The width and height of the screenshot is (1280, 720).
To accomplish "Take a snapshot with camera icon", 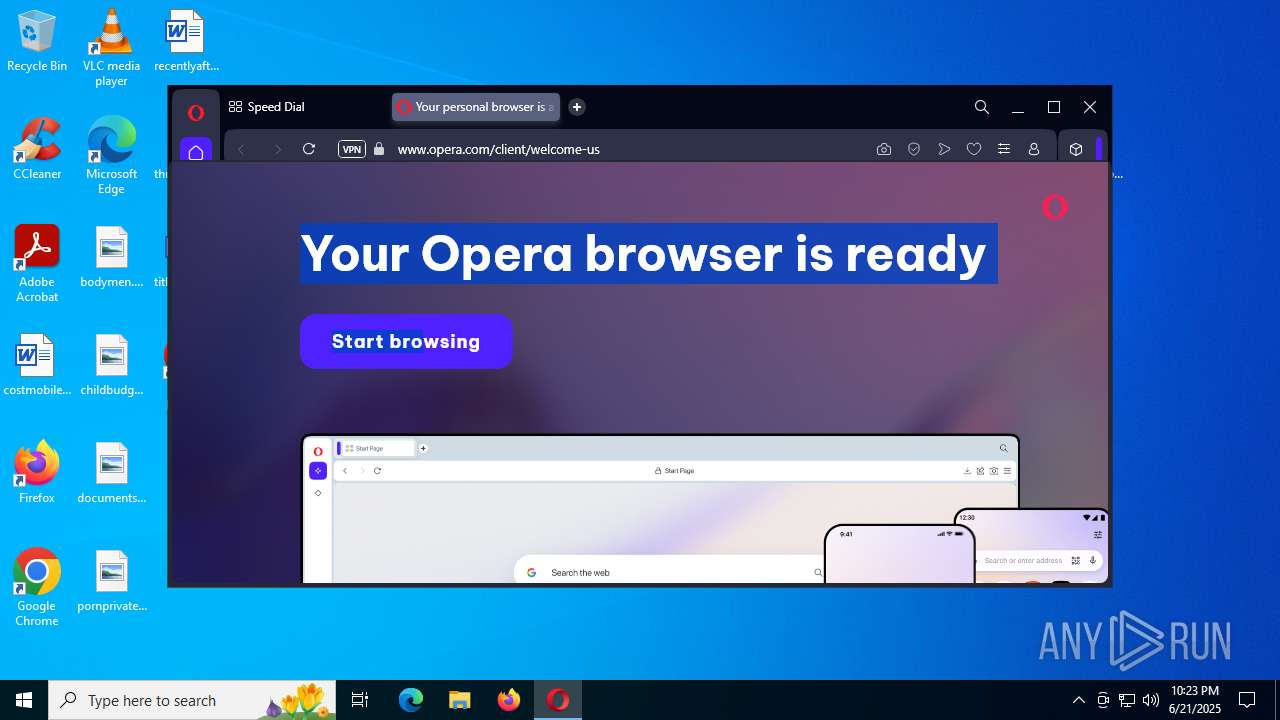I will (884, 149).
